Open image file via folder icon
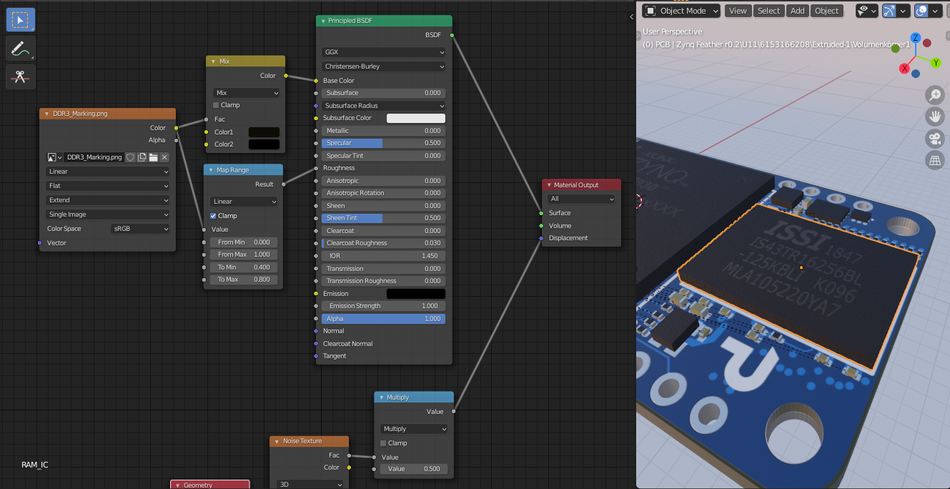Image resolution: width=950 pixels, height=489 pixels. pos(153,157)
